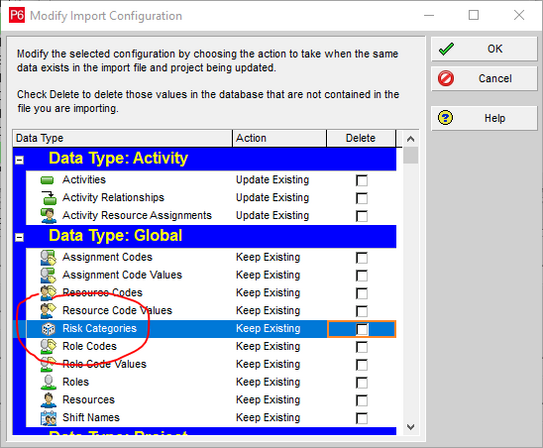Screen dimensions: 543x448
Task: Click the Resource Code Values icon
Action: (48, 311)
